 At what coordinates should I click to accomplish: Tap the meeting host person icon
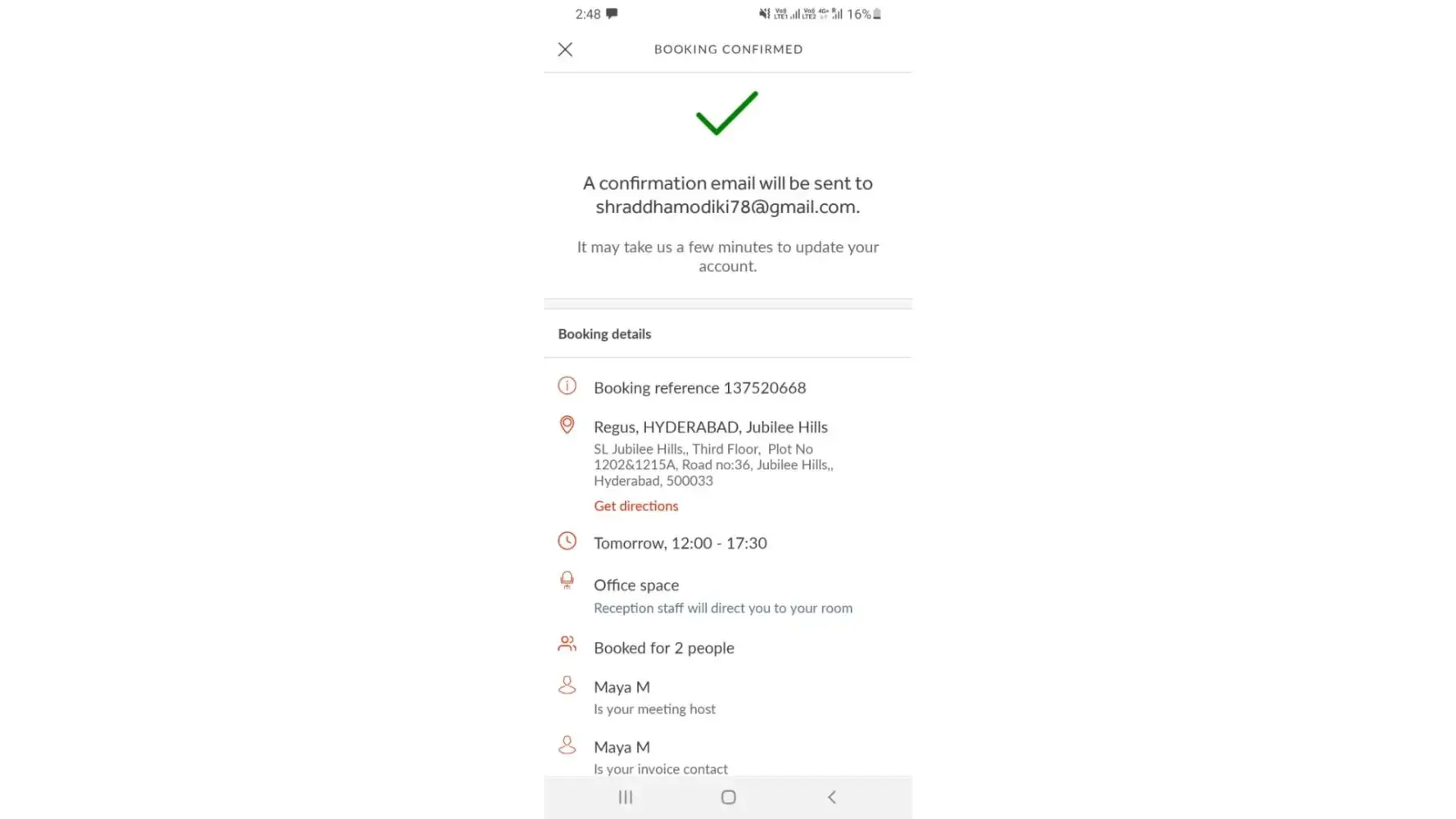[567, 685]
